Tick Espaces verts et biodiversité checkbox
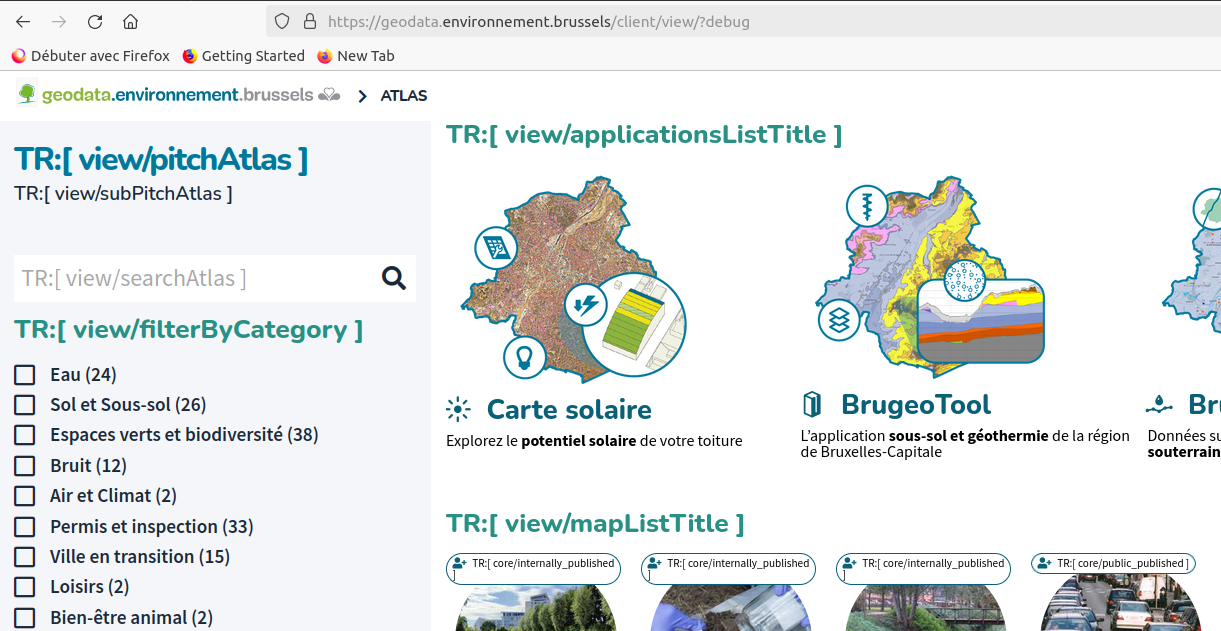Image resolution: width=1221 pixels, height=631 pixels. click(x=25, y=435)
